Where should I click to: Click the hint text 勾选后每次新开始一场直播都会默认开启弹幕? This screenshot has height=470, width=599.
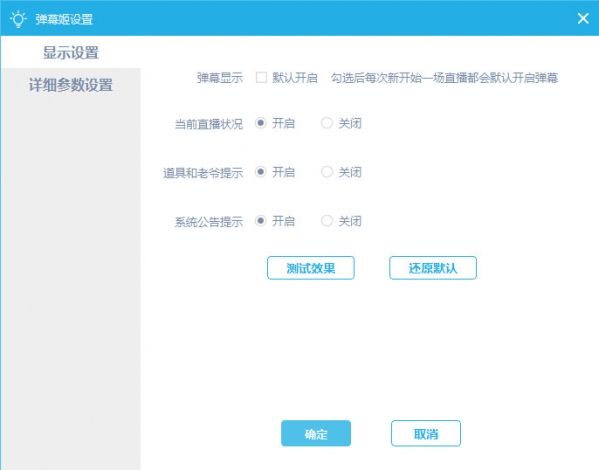444,78
